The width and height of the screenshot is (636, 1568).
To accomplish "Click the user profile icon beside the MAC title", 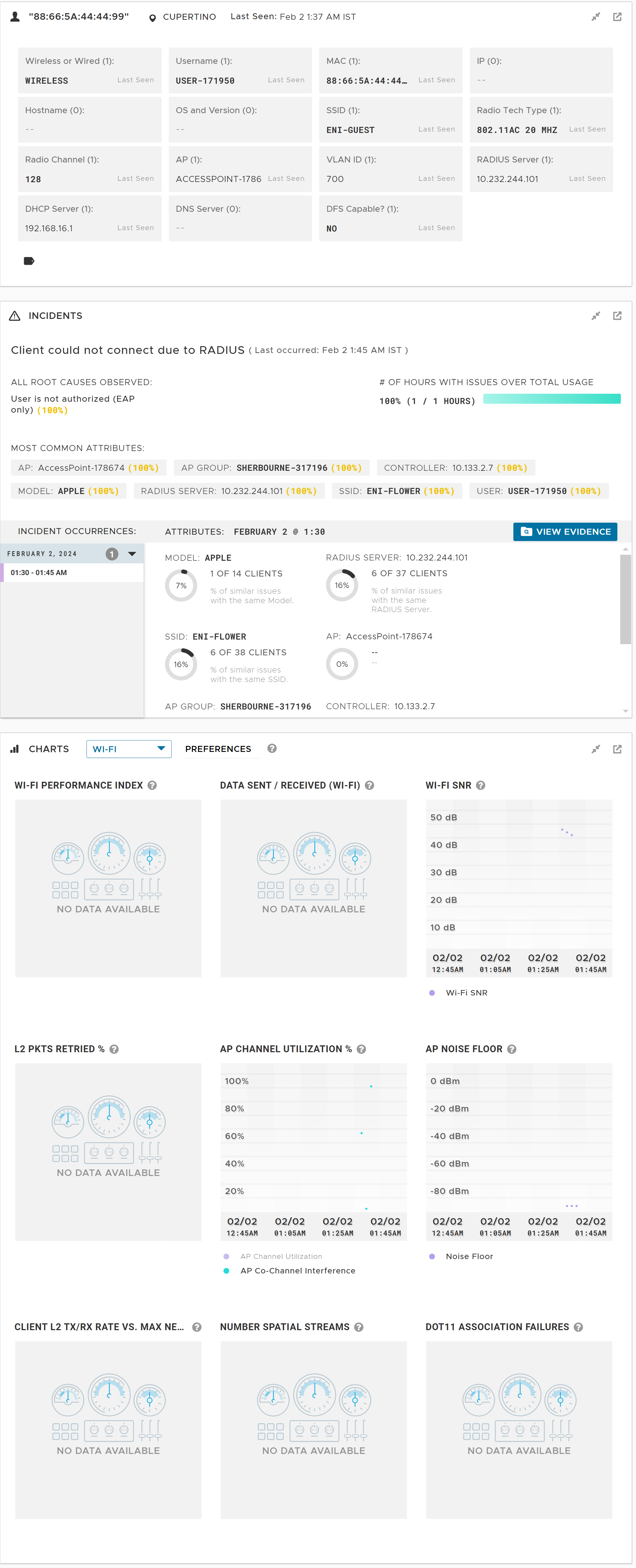I will coord(15,17).
